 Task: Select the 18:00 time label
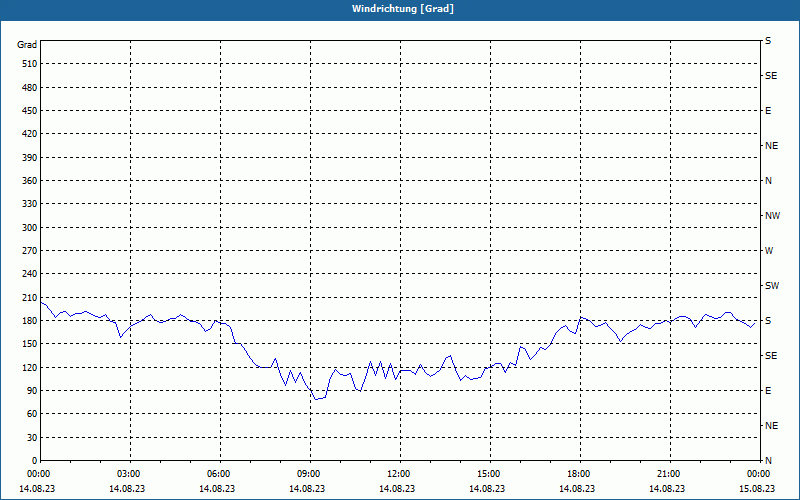click(x=577, y=474)
